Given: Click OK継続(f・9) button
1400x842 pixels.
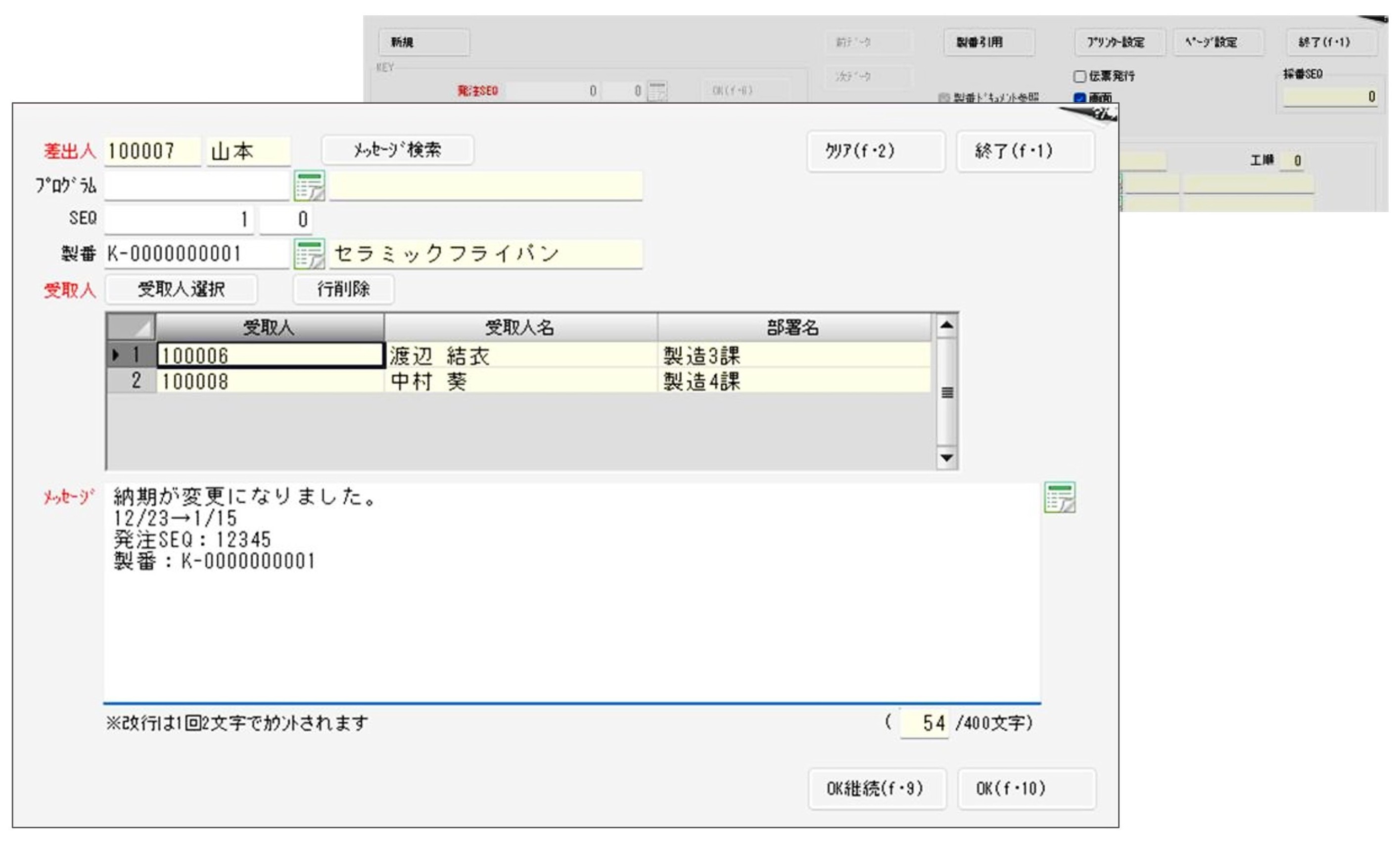Looking at the screenshot, I should click(877, 789).
